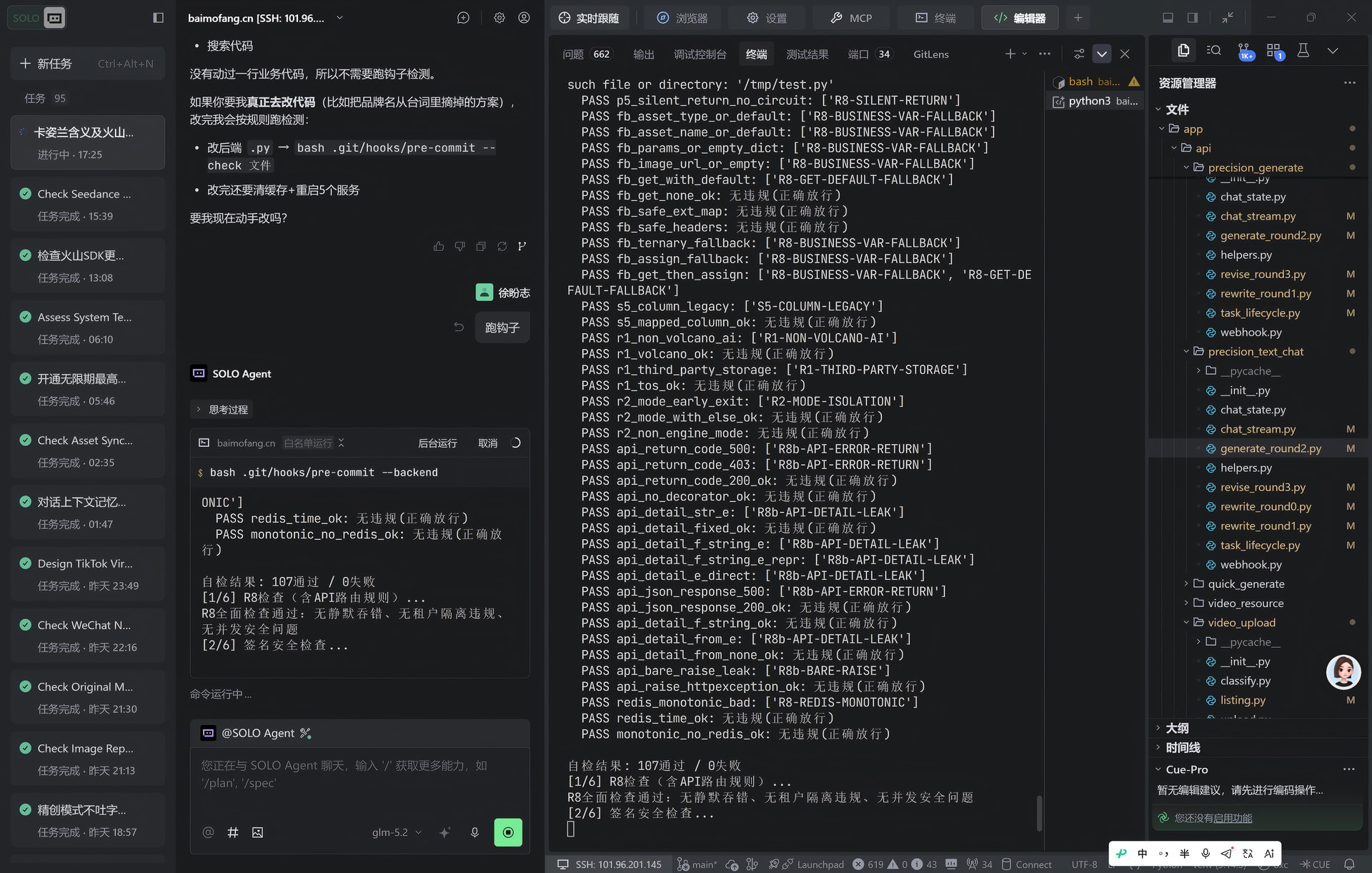The height and width of the screenshot is (873, 1372).
Task: Open the testing flask icon
Action: 1303,51
